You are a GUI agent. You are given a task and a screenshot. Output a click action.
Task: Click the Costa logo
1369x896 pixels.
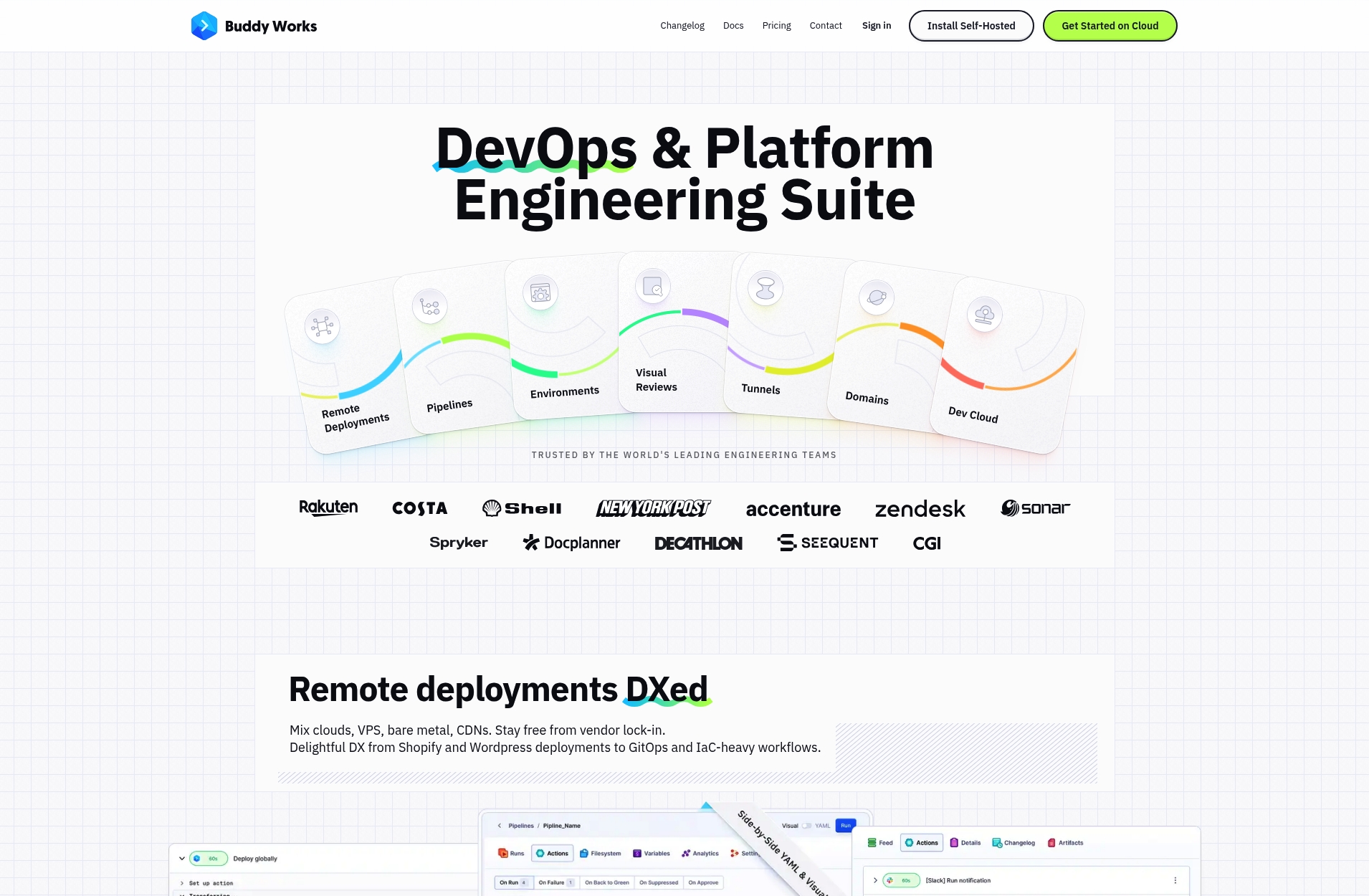[420, 508]
